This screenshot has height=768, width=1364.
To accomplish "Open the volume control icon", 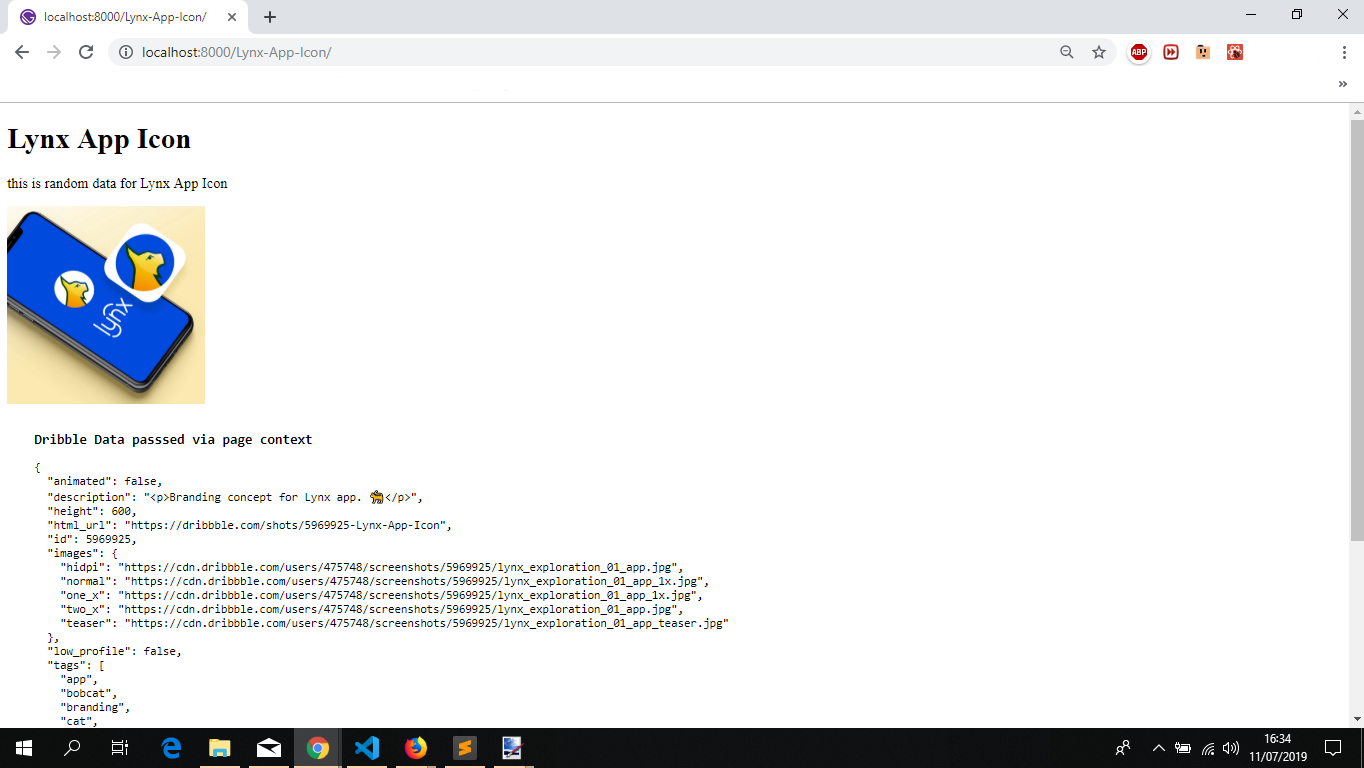I will [1231, 748].
